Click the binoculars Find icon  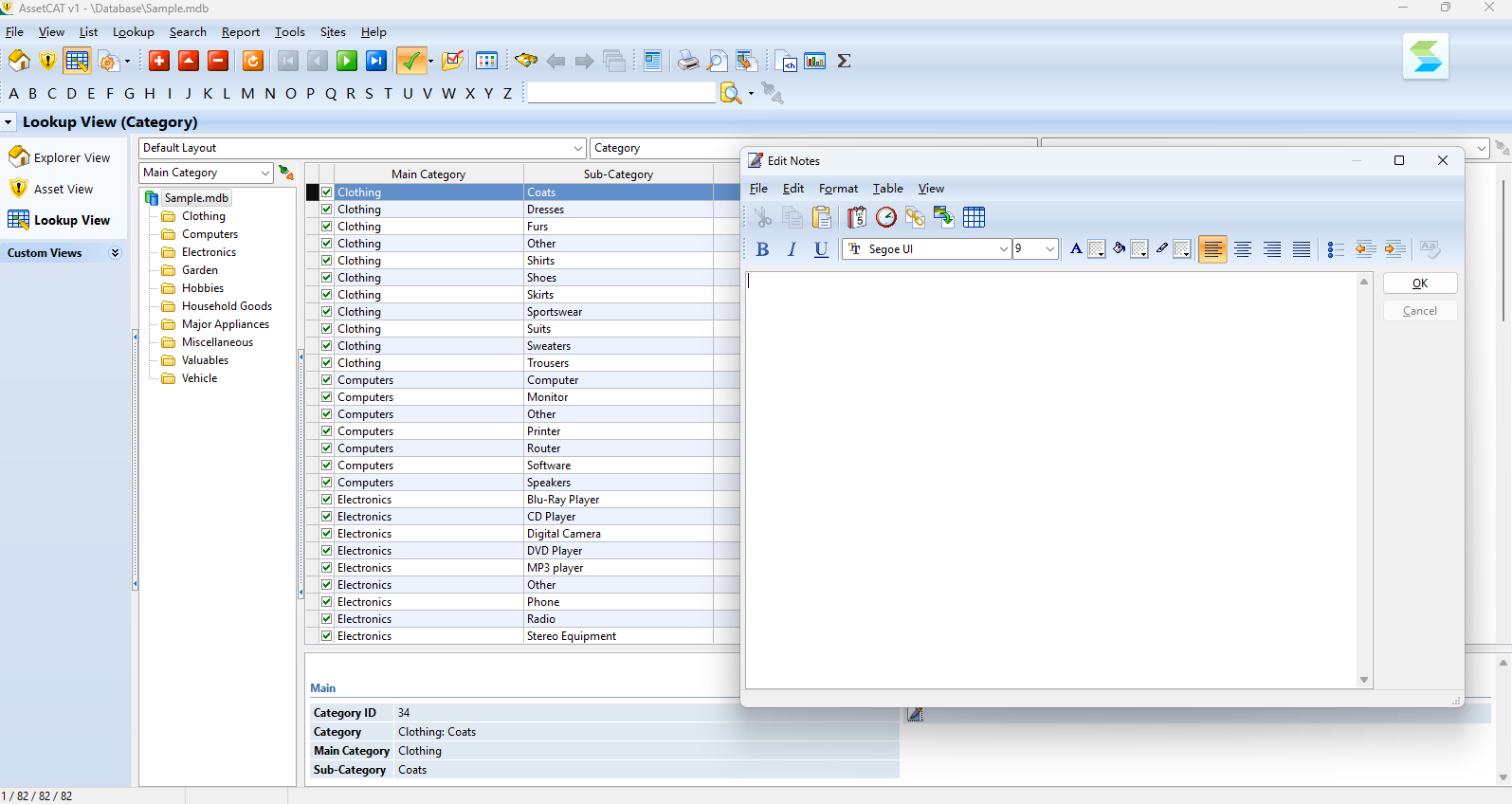526,61
